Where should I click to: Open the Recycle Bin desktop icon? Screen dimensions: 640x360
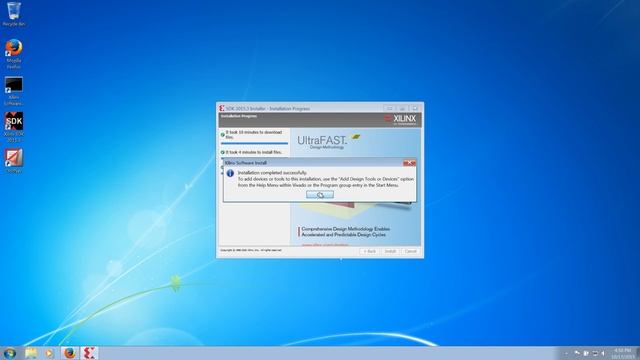coord(13,14)
